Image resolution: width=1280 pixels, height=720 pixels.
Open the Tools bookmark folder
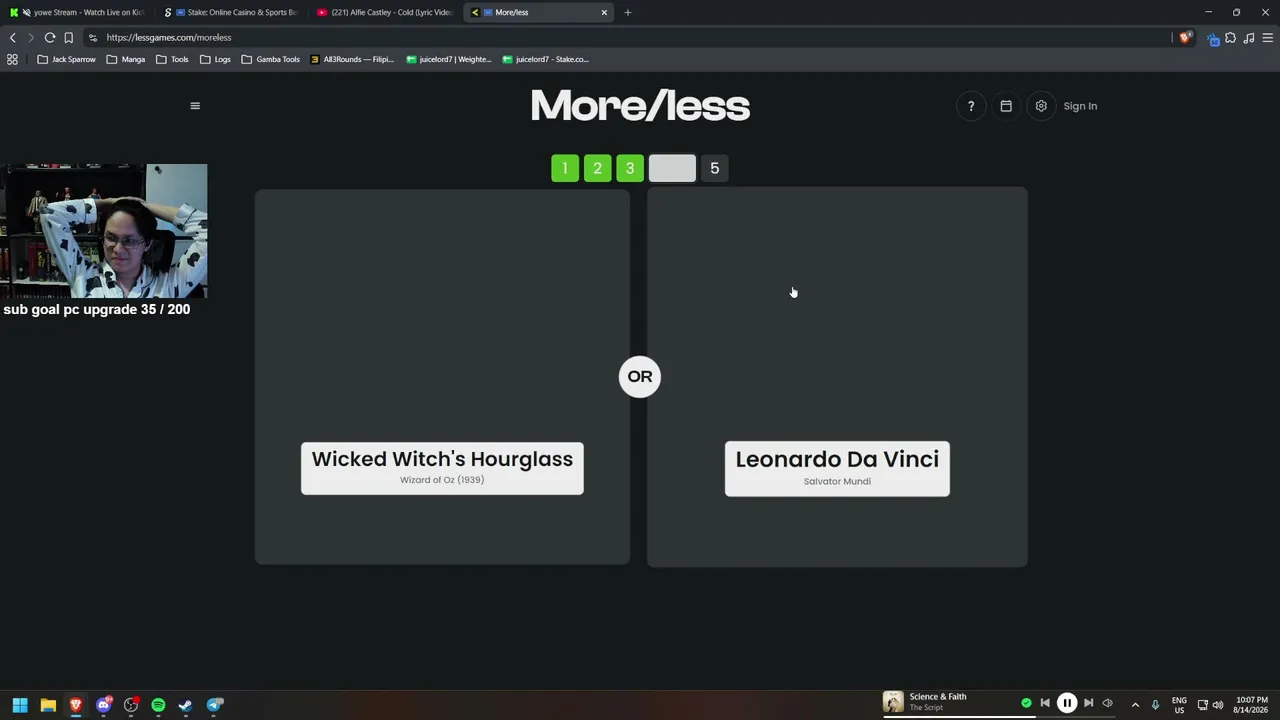coord(172,59)
